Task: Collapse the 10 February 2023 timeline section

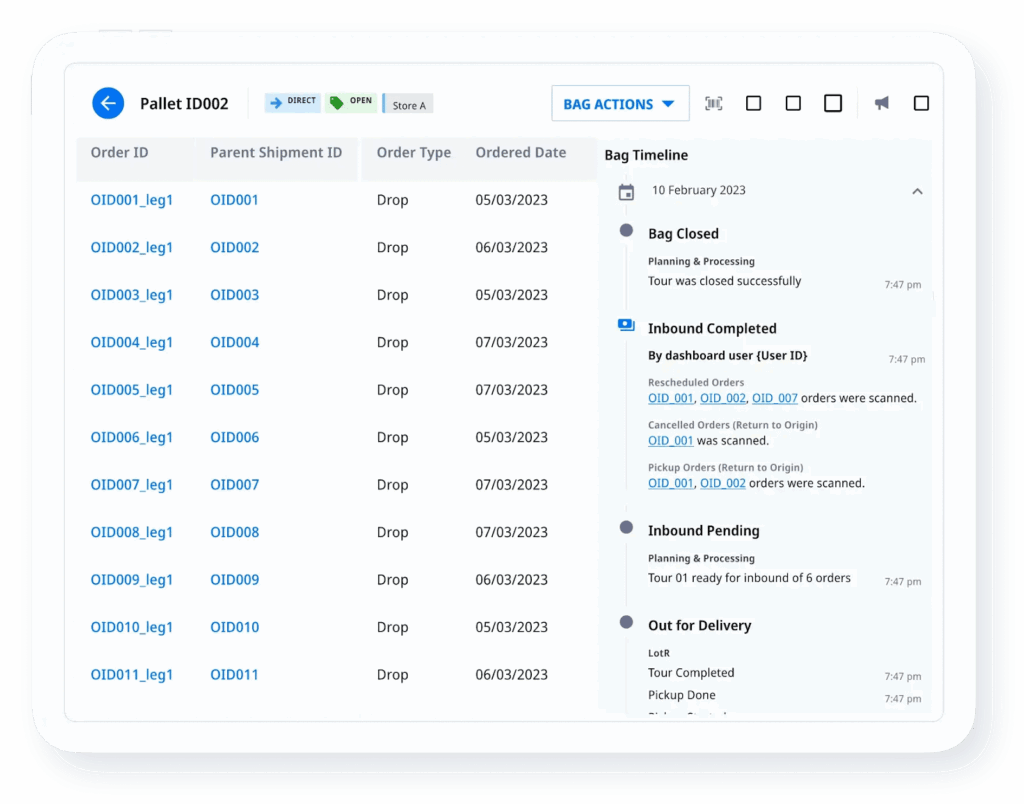Action: [x=917, y=191]
